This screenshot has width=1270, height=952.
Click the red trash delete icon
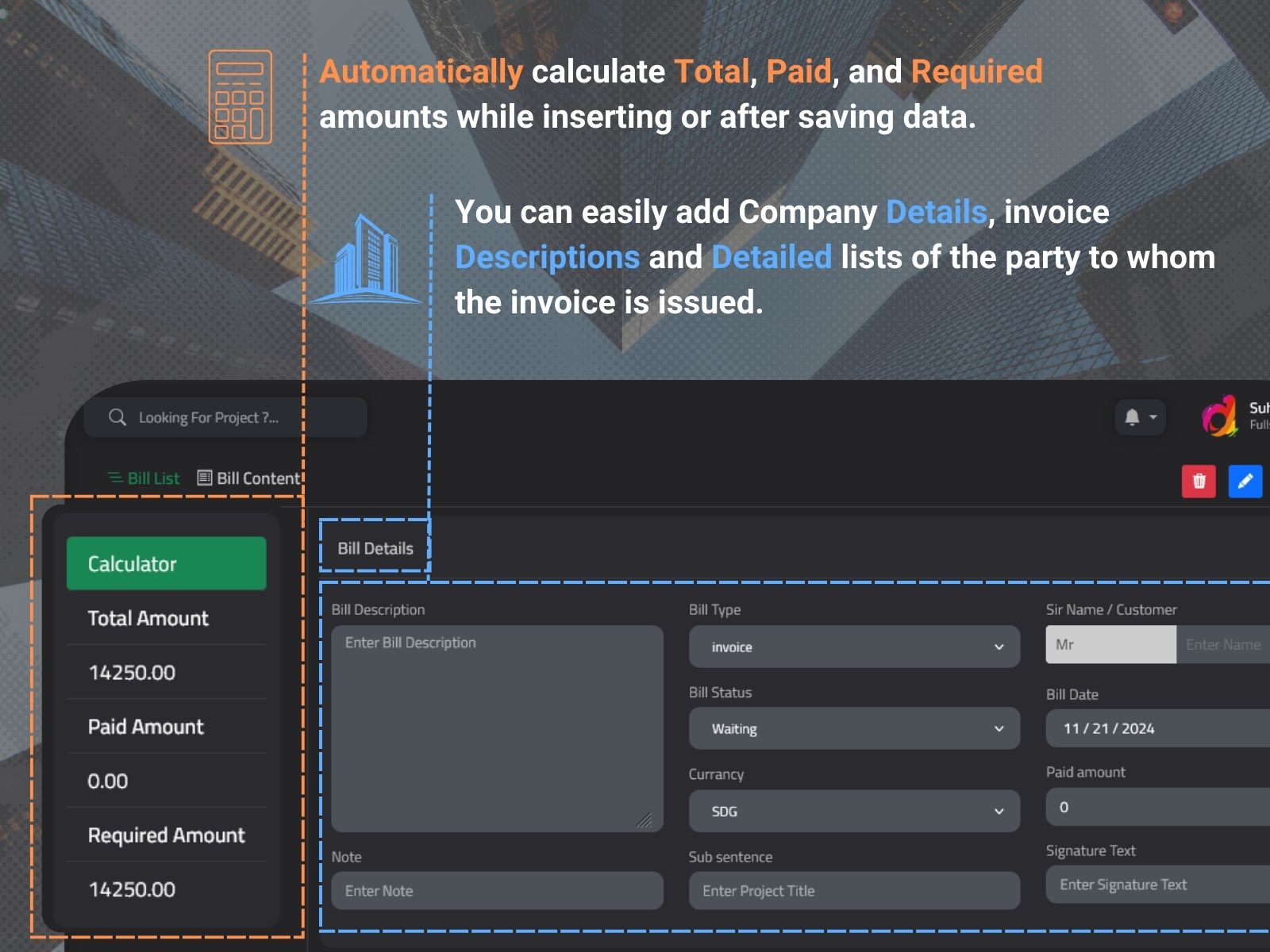pos(1199,481)
